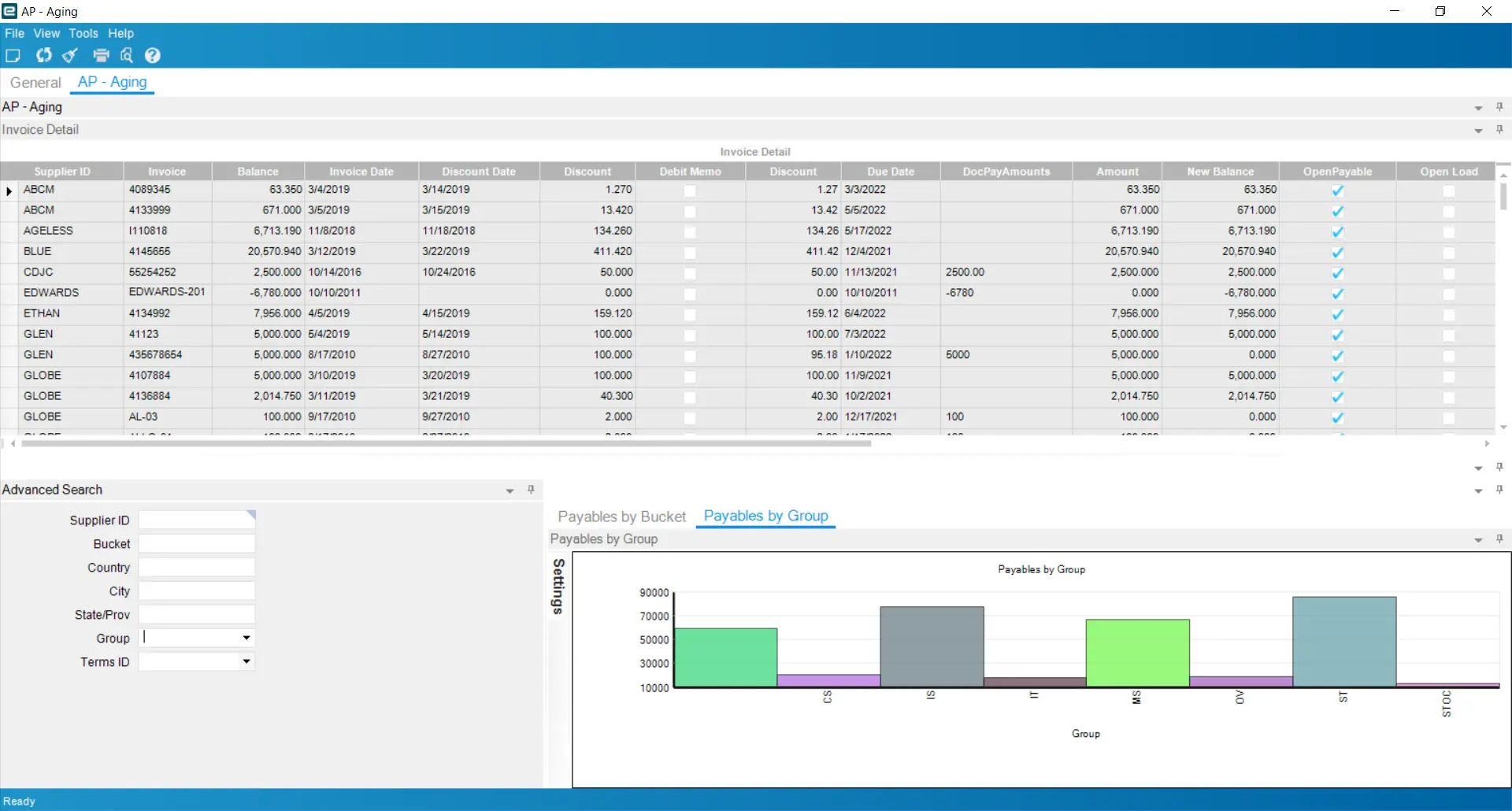Click the Help question mark icon
Viewport: 1512px width, 811px height.
coord(153,55)
